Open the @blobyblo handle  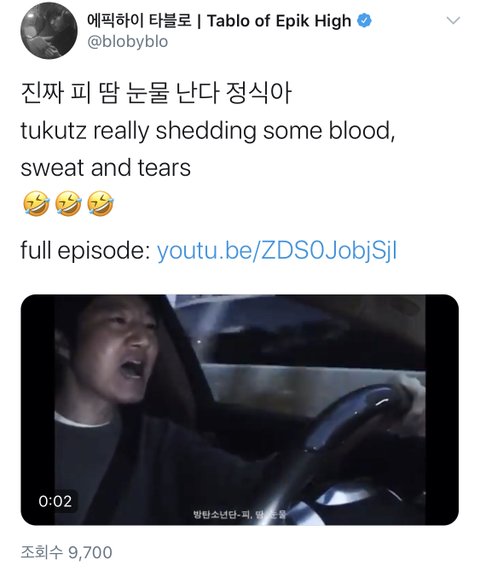point(127,42)
